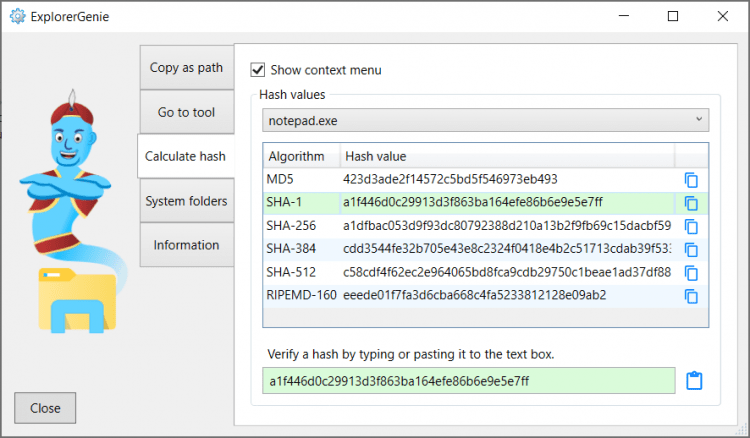750x438 pixels.
Task: Switch to the Copy as path tab
Action: coord(186,68)
